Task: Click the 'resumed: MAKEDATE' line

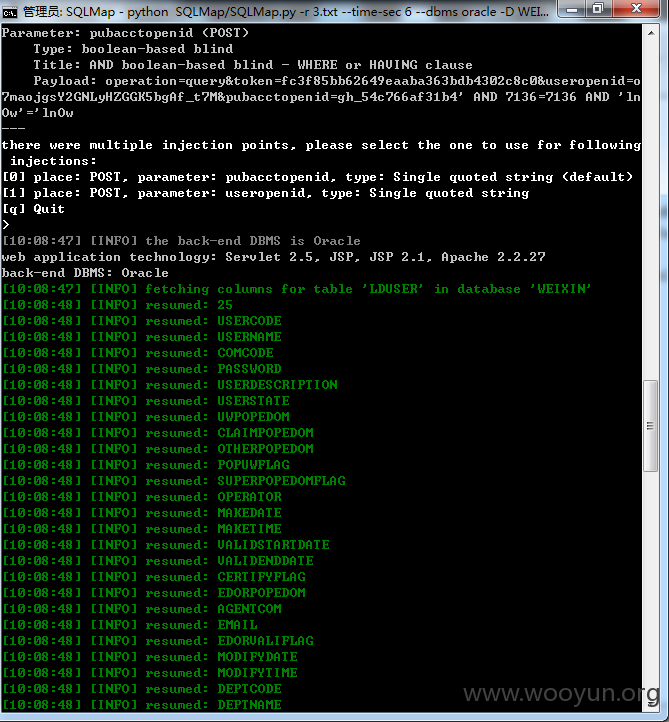Action: click(142, 513)
